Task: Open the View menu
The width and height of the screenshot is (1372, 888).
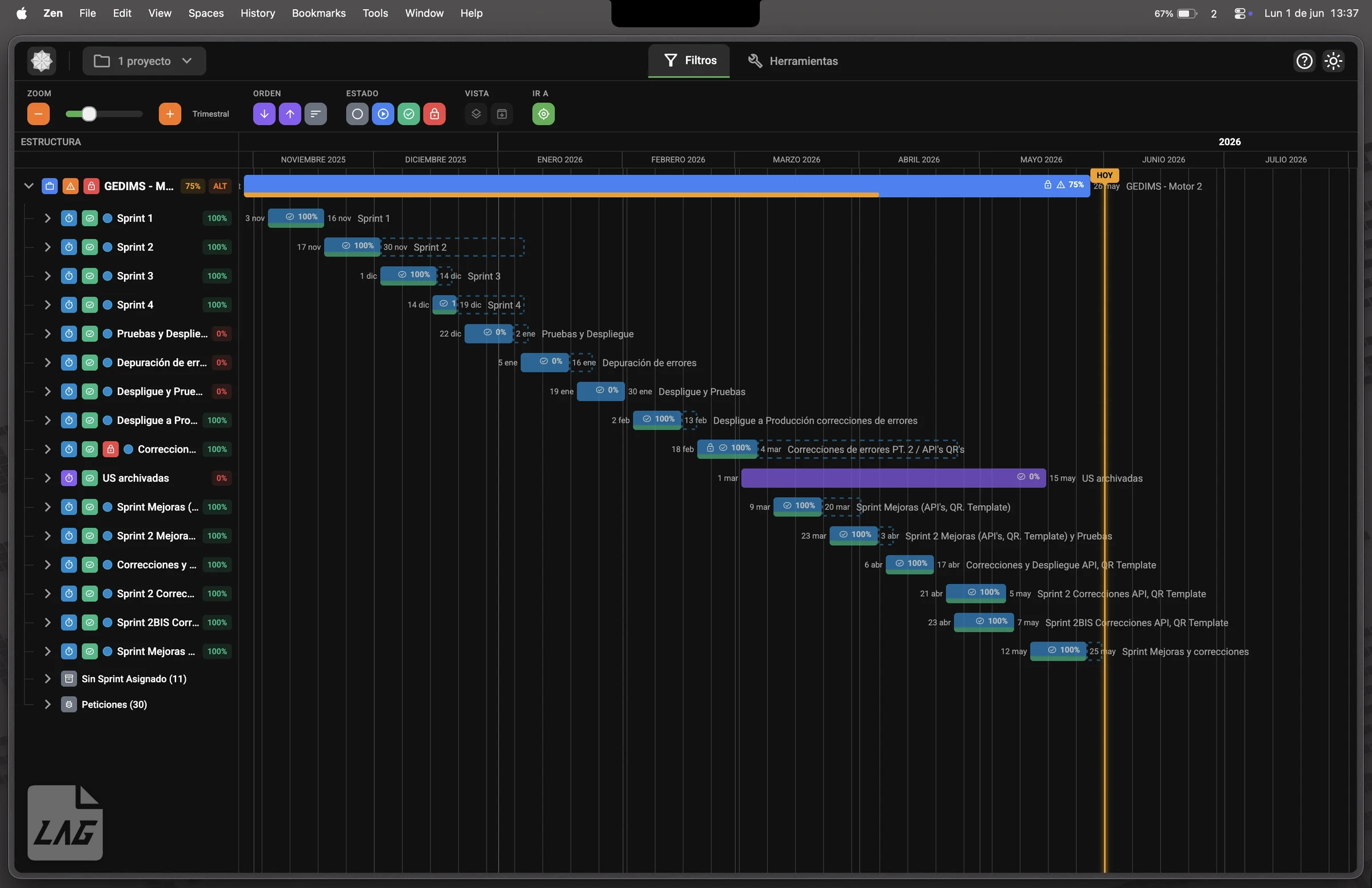Action: pos(159,13)
